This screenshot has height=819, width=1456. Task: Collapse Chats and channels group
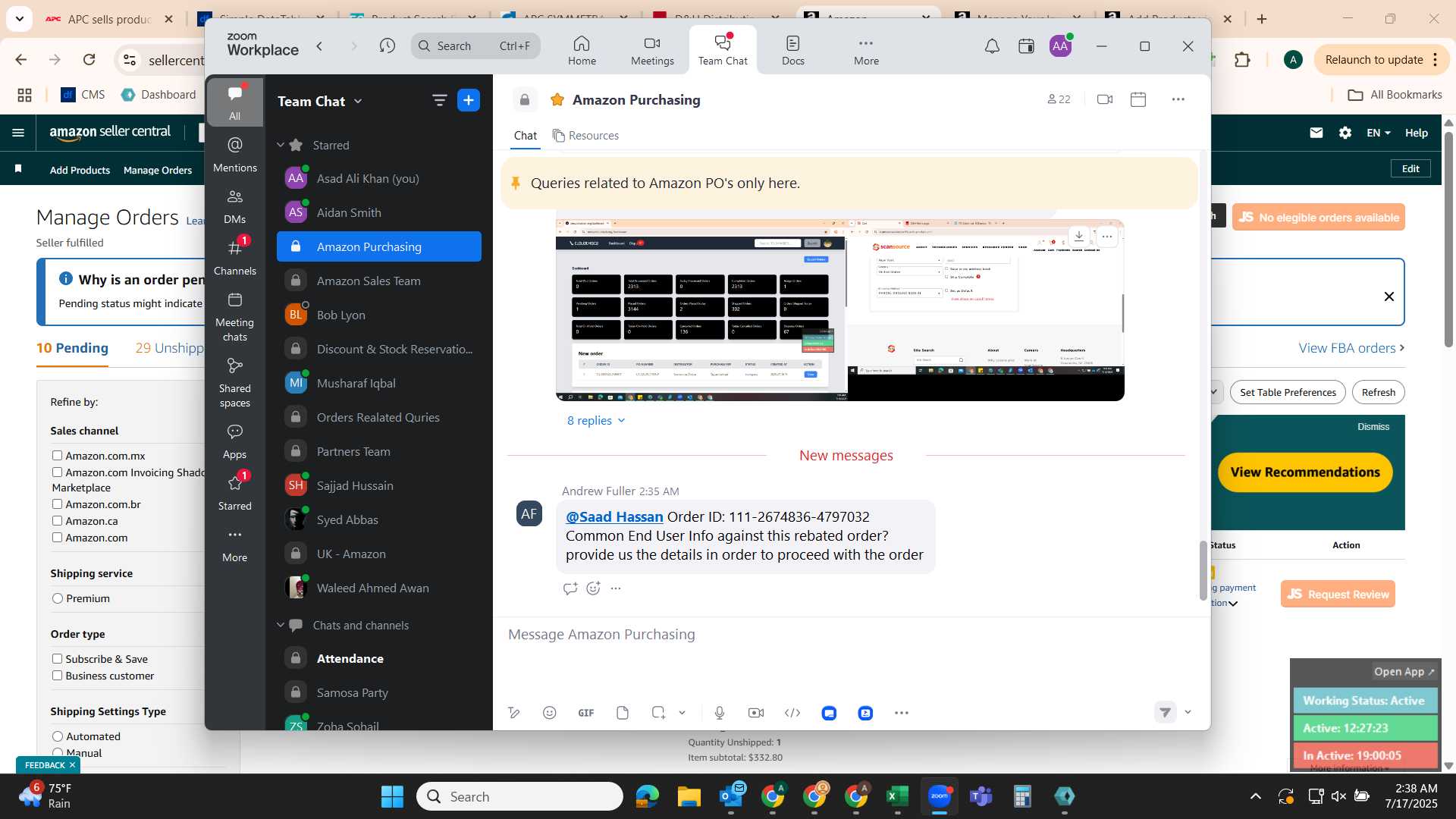(x=280, y=625)
